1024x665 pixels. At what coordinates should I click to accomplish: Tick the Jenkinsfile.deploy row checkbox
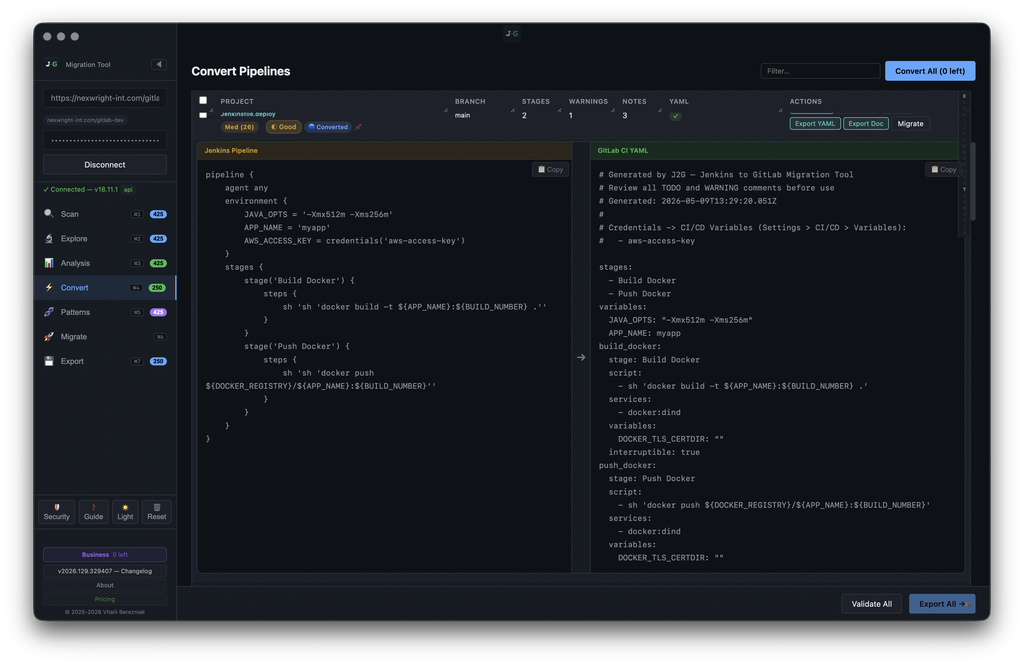click(x=203, y=115)
